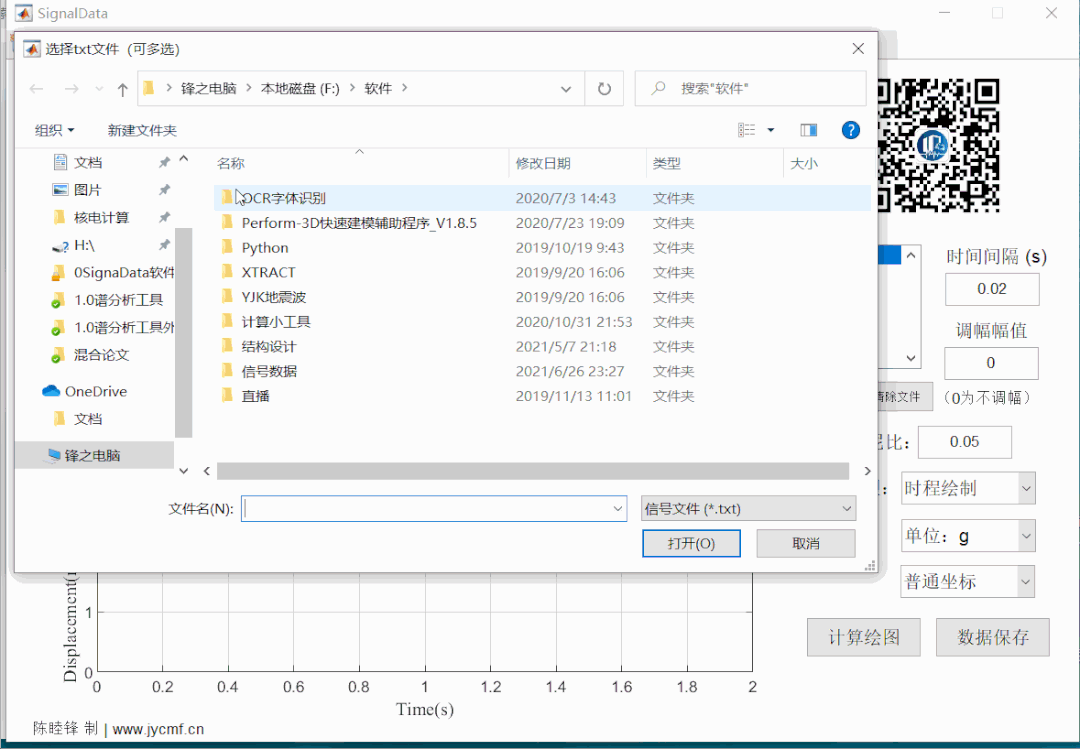1080x749 pixels.
Task: Refresh the folder view with the refresh icon
Action: (604, 88)
